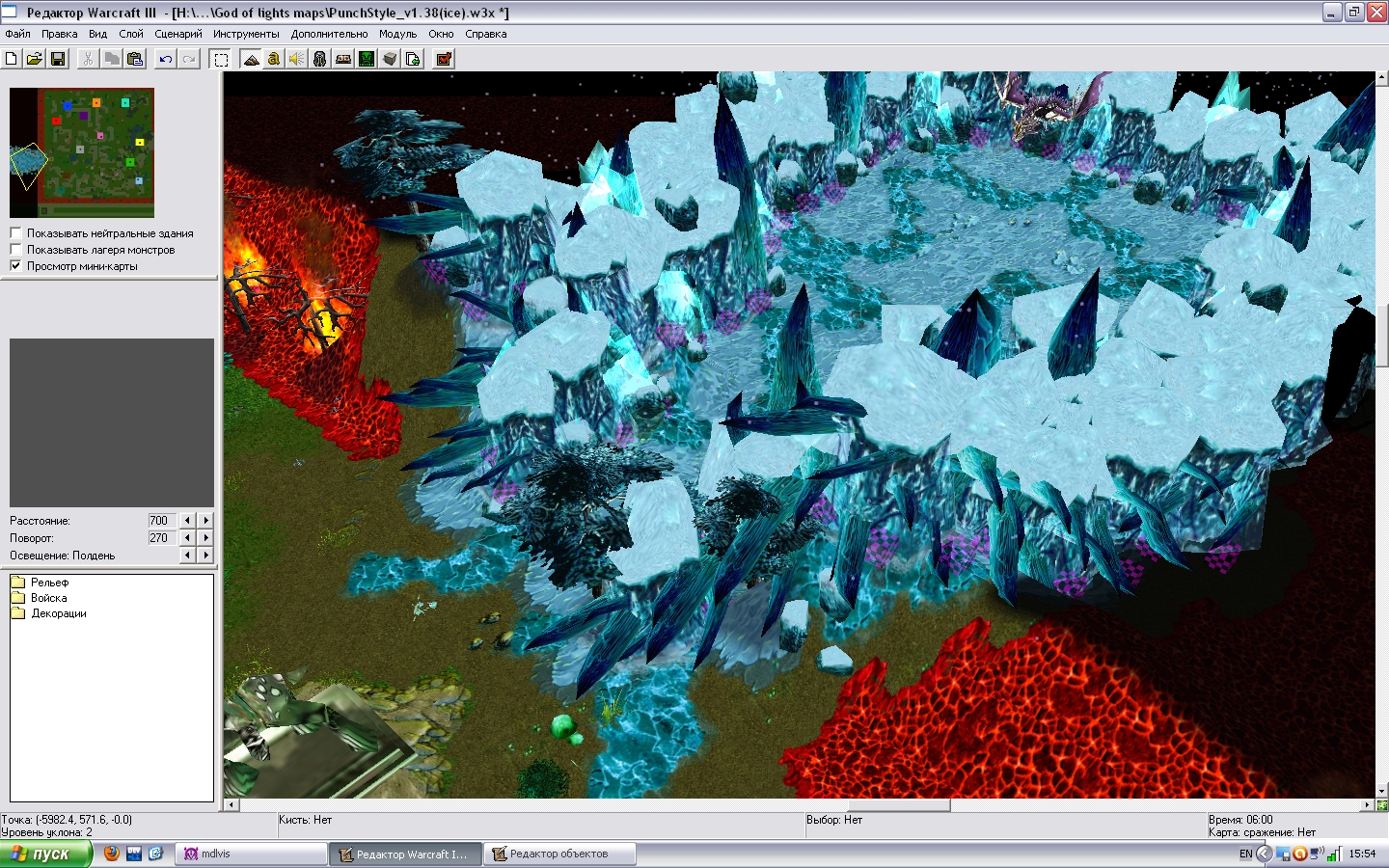Screen dimensions: 1389x868
Task: Open the Object Manager cube icon
Action: pos(390,59)
